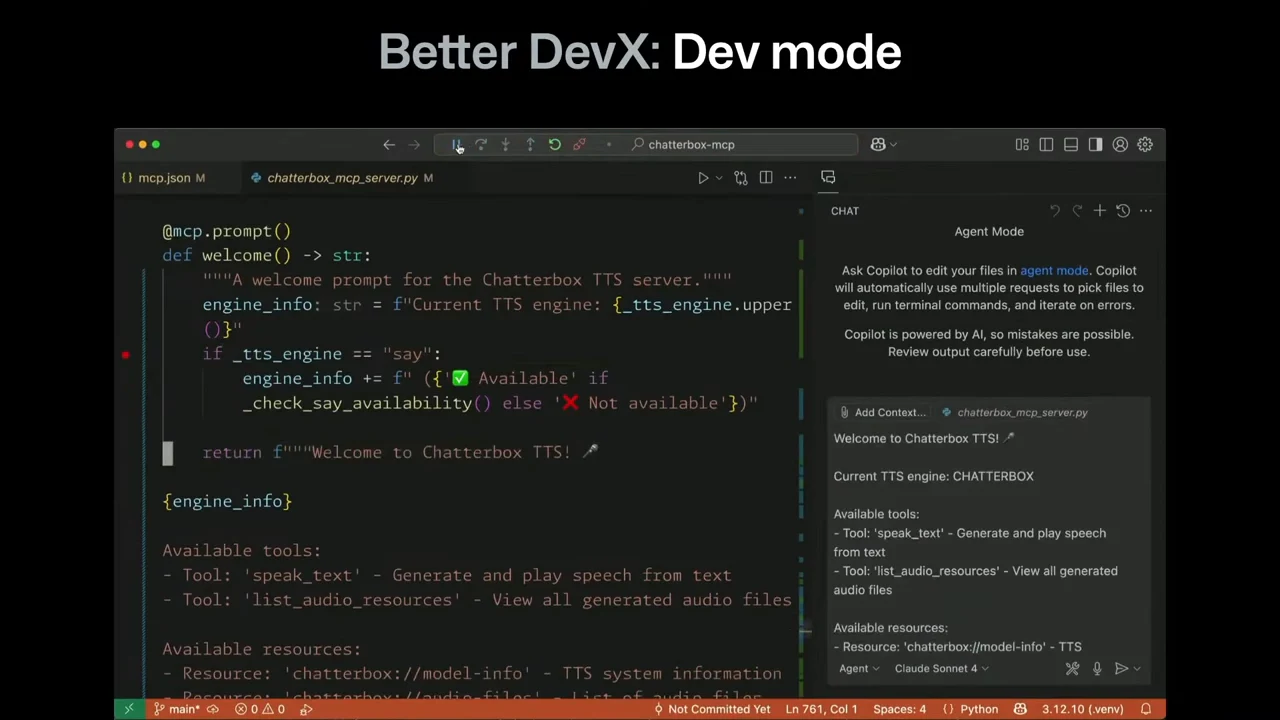Expand the run button dropdown chevron
The height and width of the screenshot is (720, 1280).
[x=718, y=178]
